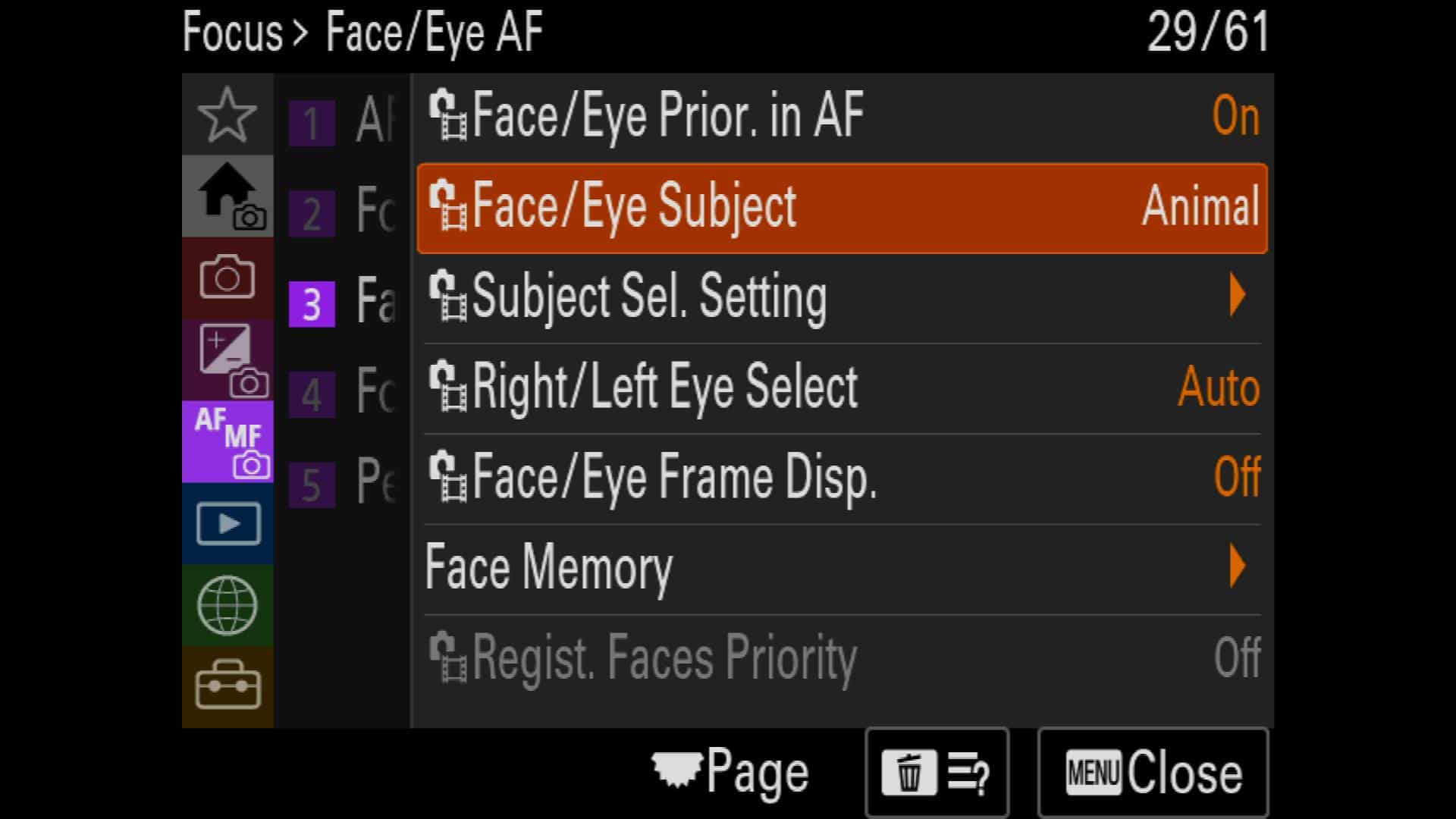Change Face/Eye Subject from Animal
The image size is (1456, 819).
(843, 208)
